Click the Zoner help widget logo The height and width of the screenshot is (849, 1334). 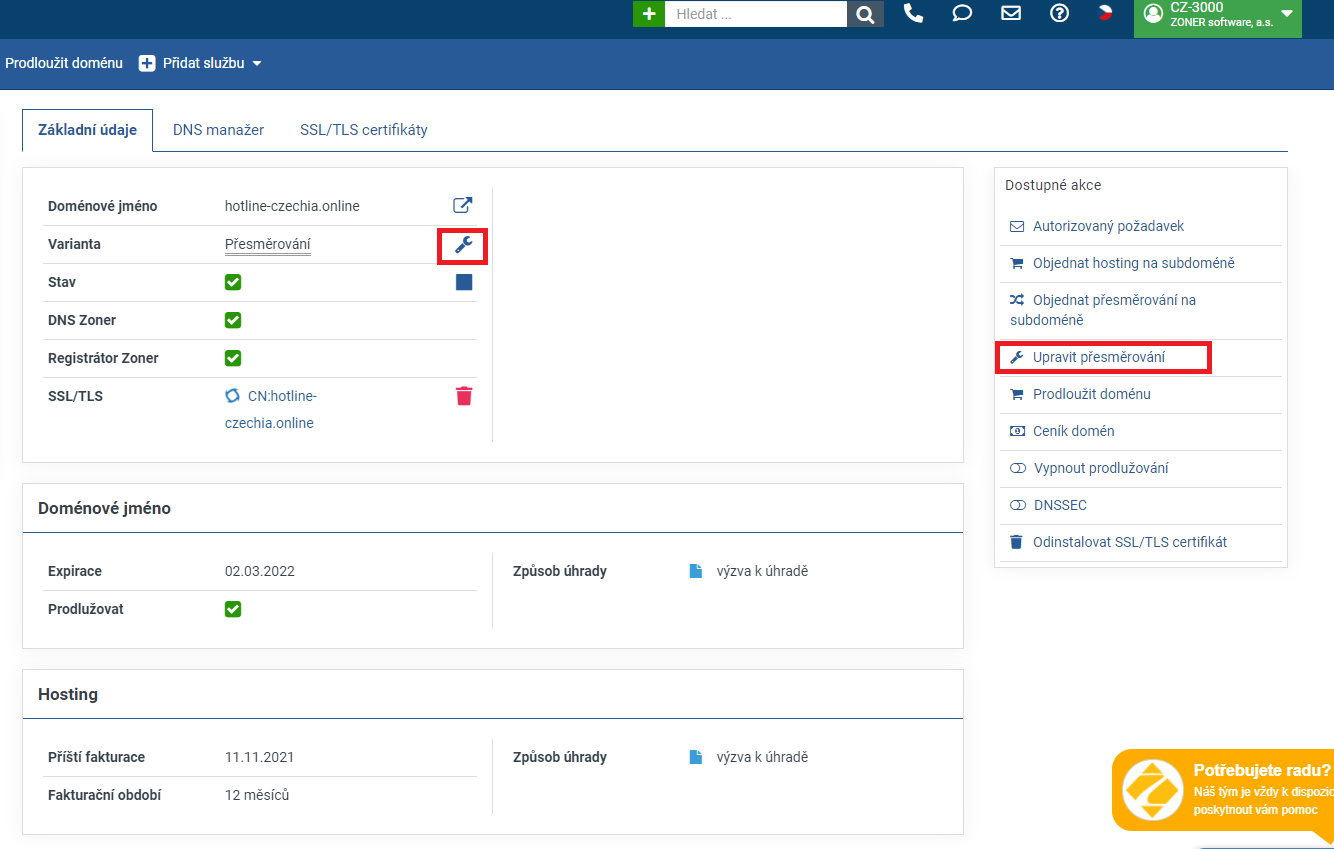(1152, 790)
